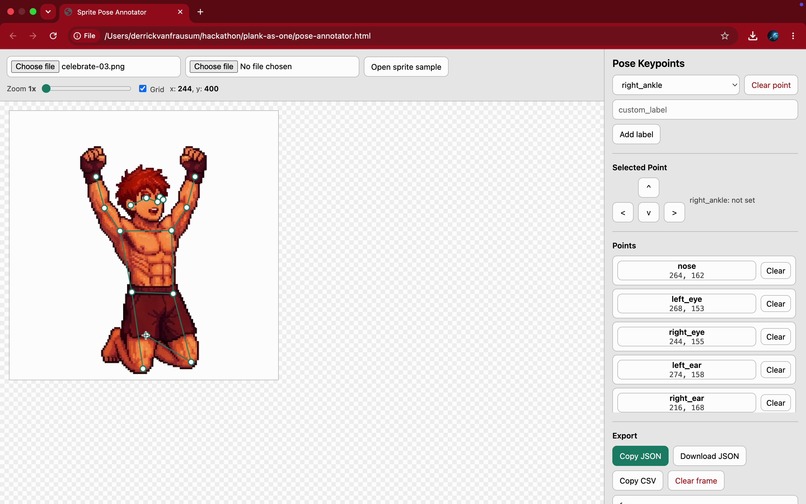Click the left wrist keypoint marker on sprite

pyautogui.click(x=195, y=177)
